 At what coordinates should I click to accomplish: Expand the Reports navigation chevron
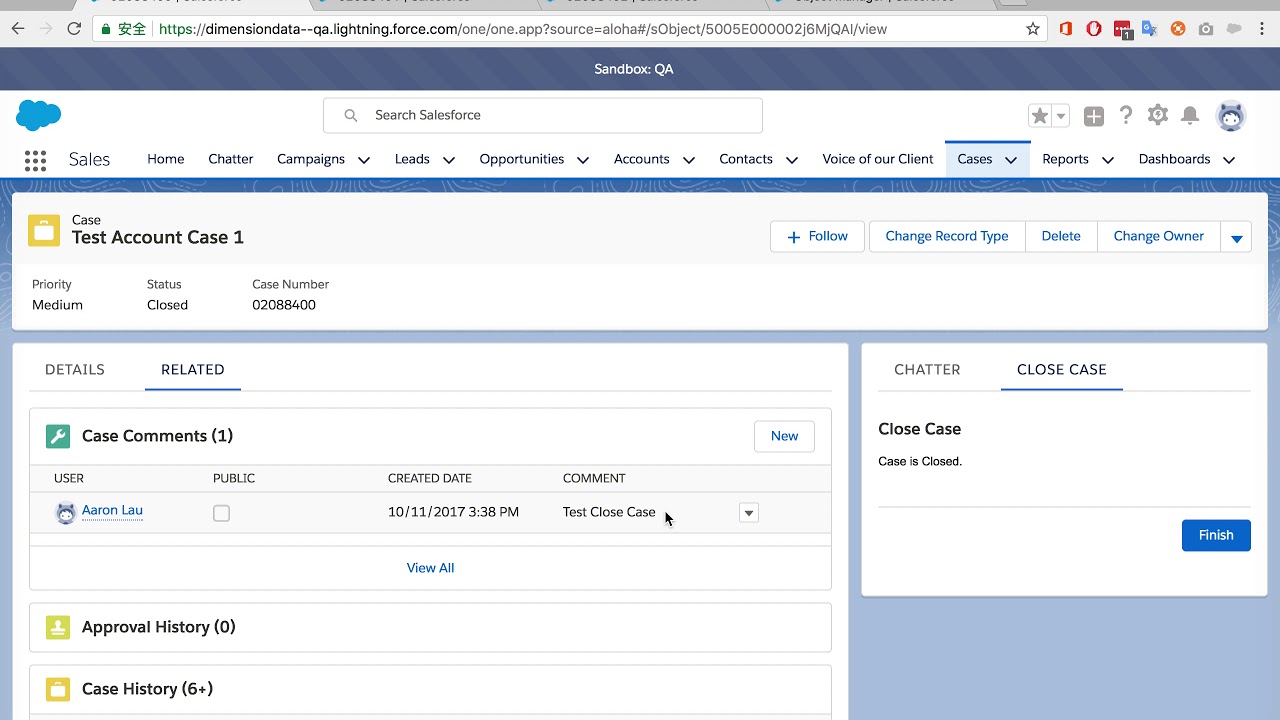click(x=1108, y=160)
